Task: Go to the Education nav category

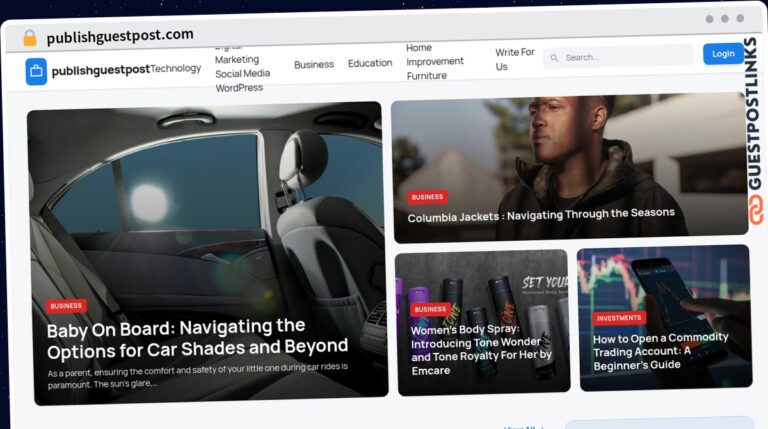Action: click(x=370, y=63)
